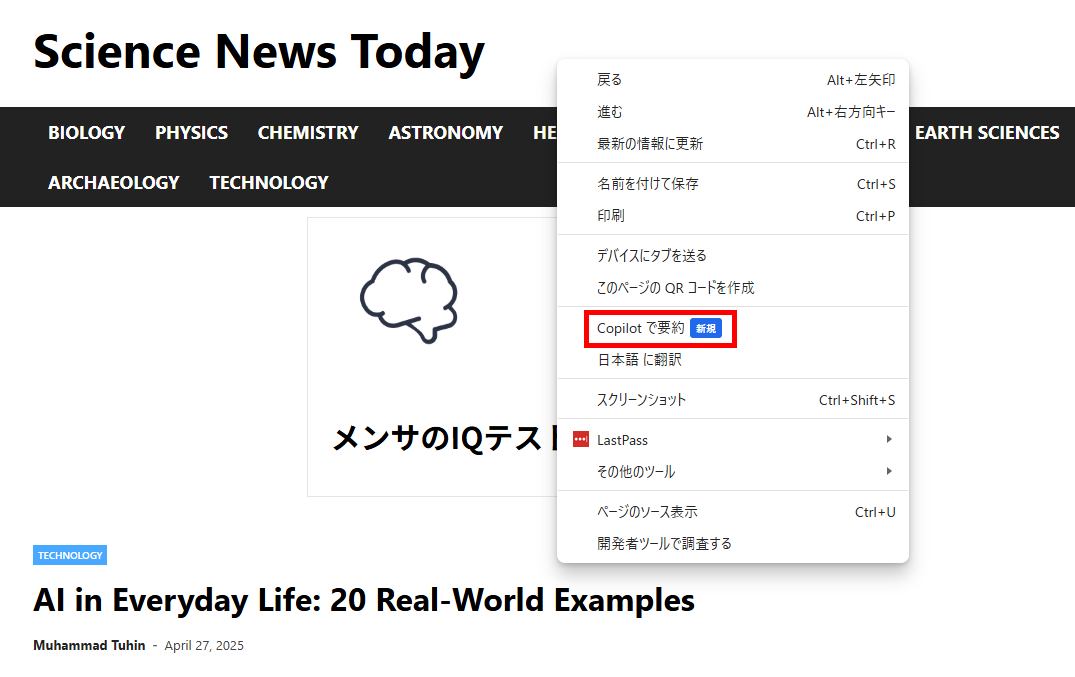The height and width of the screenshot is (677, 1075).
Task: Click the AI in Everyday Life headline
Action: [364, 601]
